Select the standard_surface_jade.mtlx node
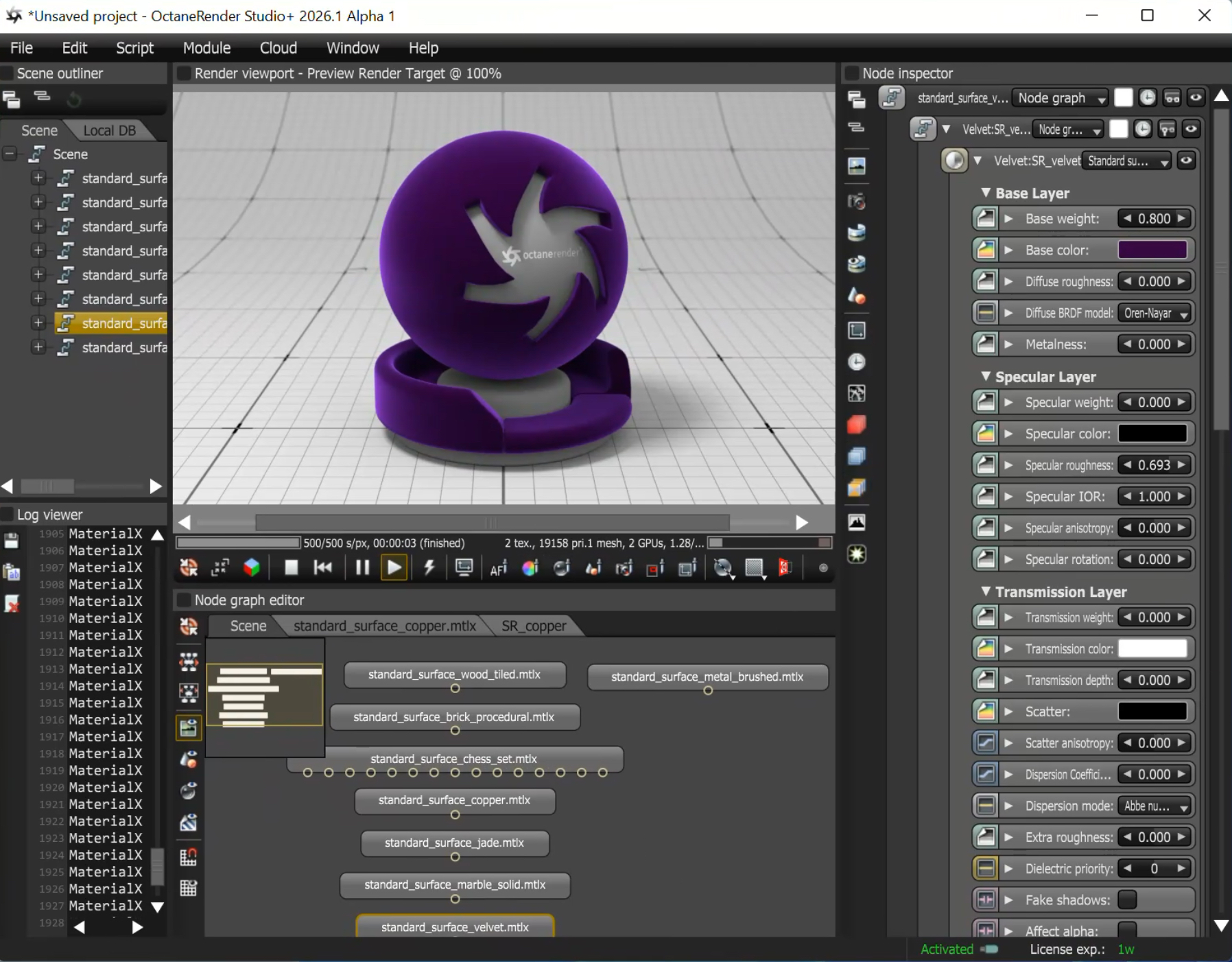 455,843
